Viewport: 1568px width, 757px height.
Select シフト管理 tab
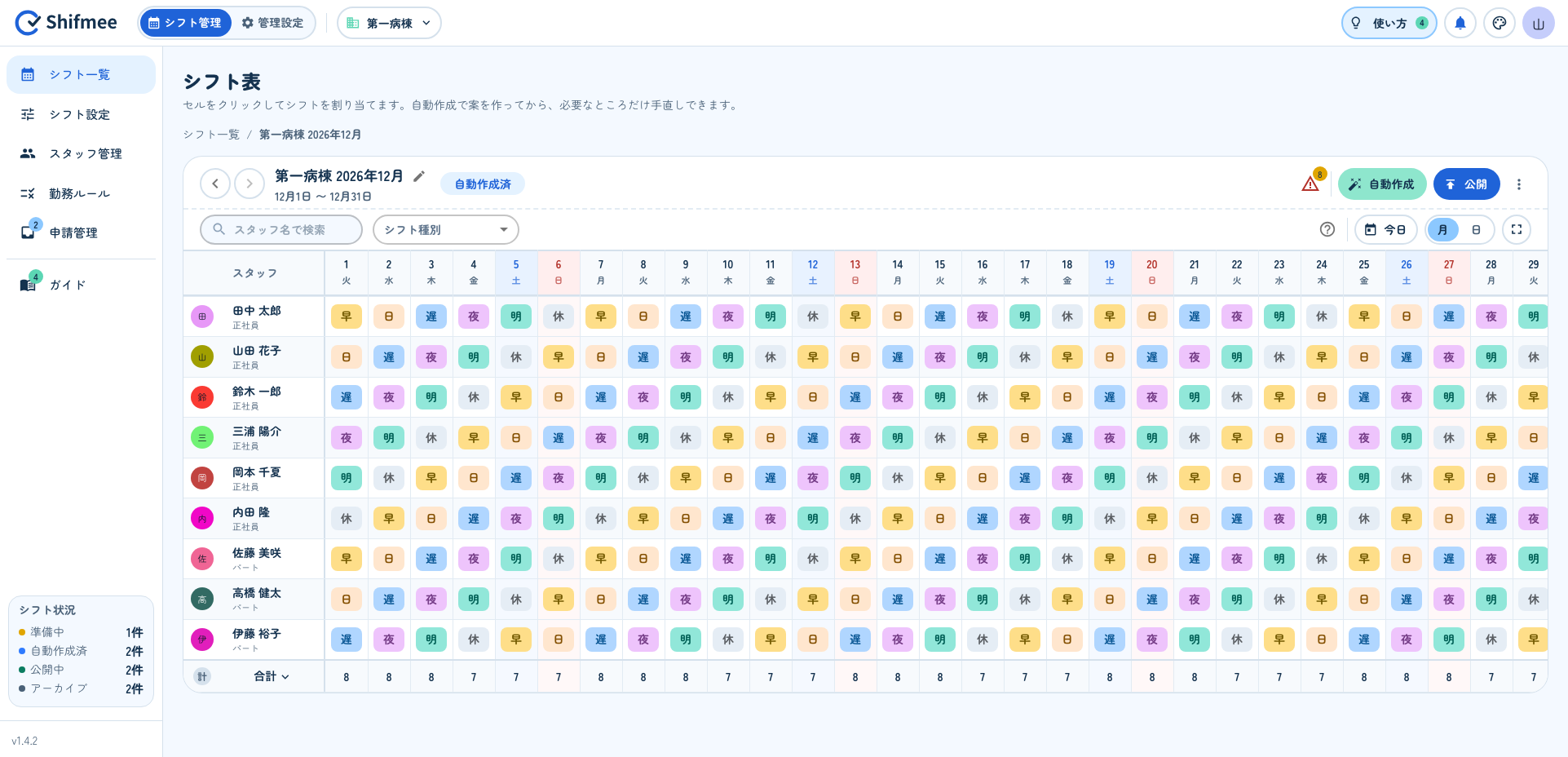(186, 23)
